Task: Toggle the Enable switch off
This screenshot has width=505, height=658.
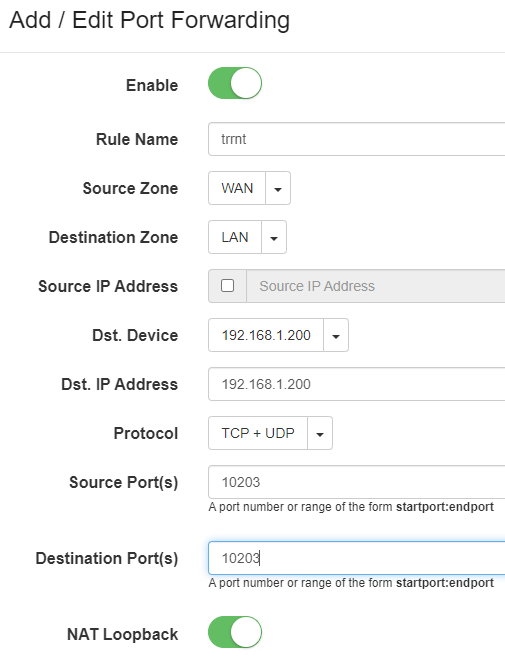Action: [235, 83]
